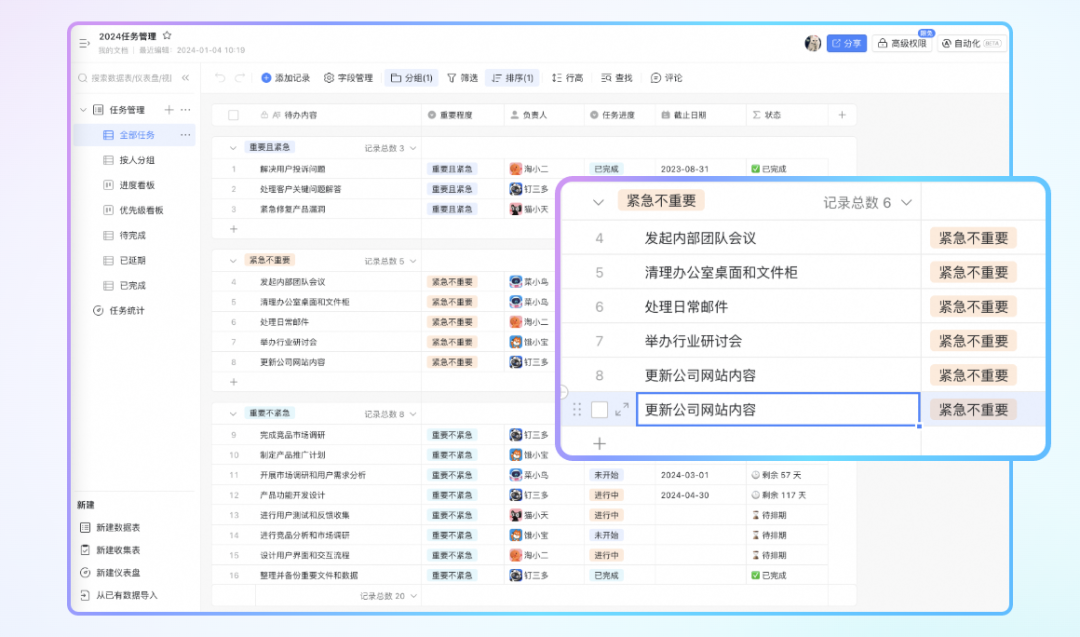The width and height of the screenshot is (1080, 637).
Task: Star the 2024任务管理 document as favorite
Action: pos(167,36)
